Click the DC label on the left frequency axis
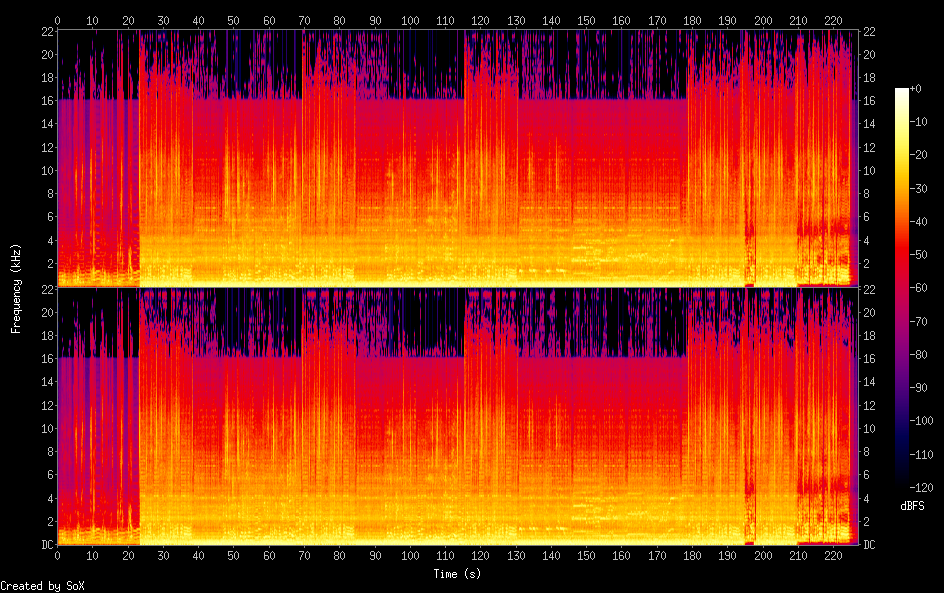Screen dimensions: 944x593 [44, 545]
